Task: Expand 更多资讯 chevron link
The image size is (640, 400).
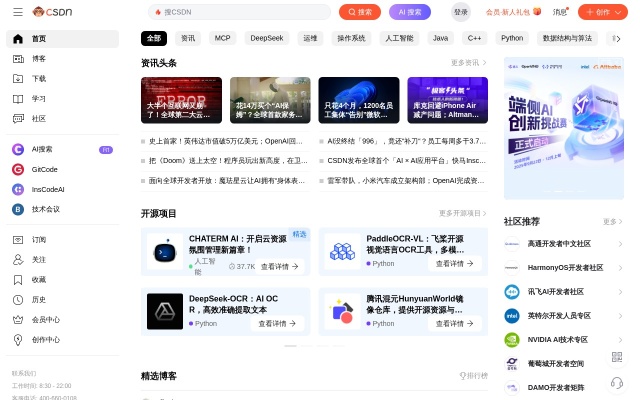Action: 468,62
